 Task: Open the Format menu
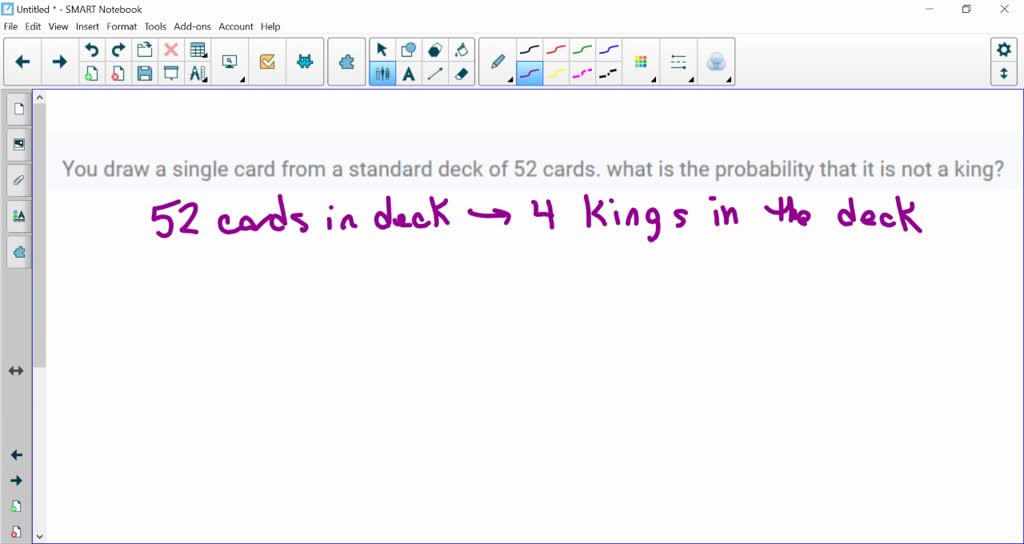pos(121,27)
